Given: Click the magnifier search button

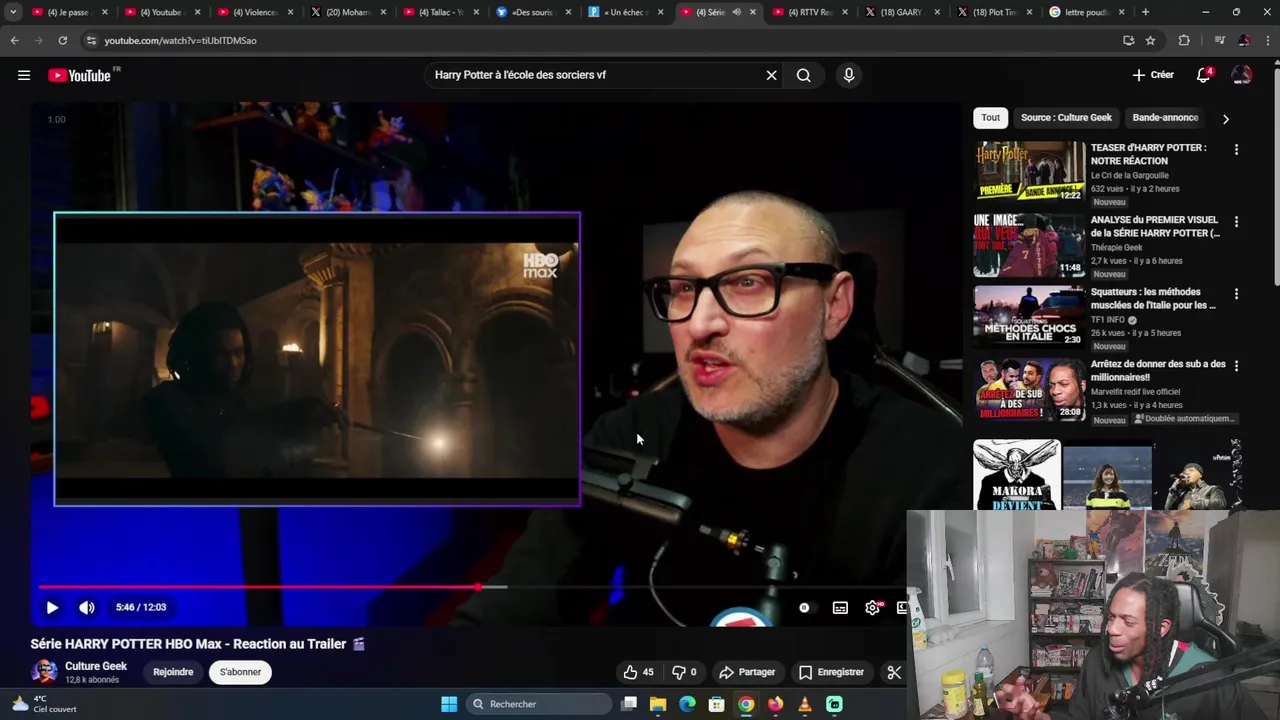Looking at the screenshot, I should pyautogui.click(x=803, y=75).
